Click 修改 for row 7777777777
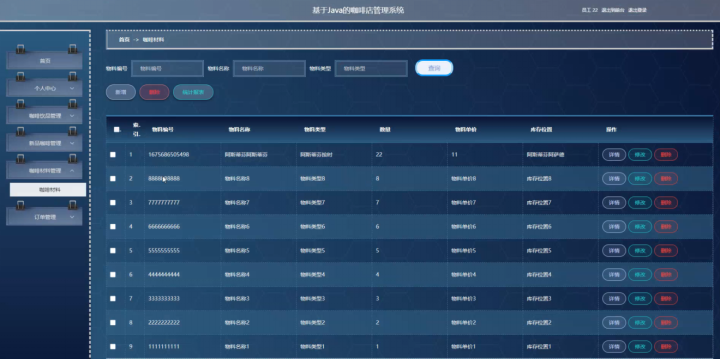The image size is (720, 360). pos(640,202)
